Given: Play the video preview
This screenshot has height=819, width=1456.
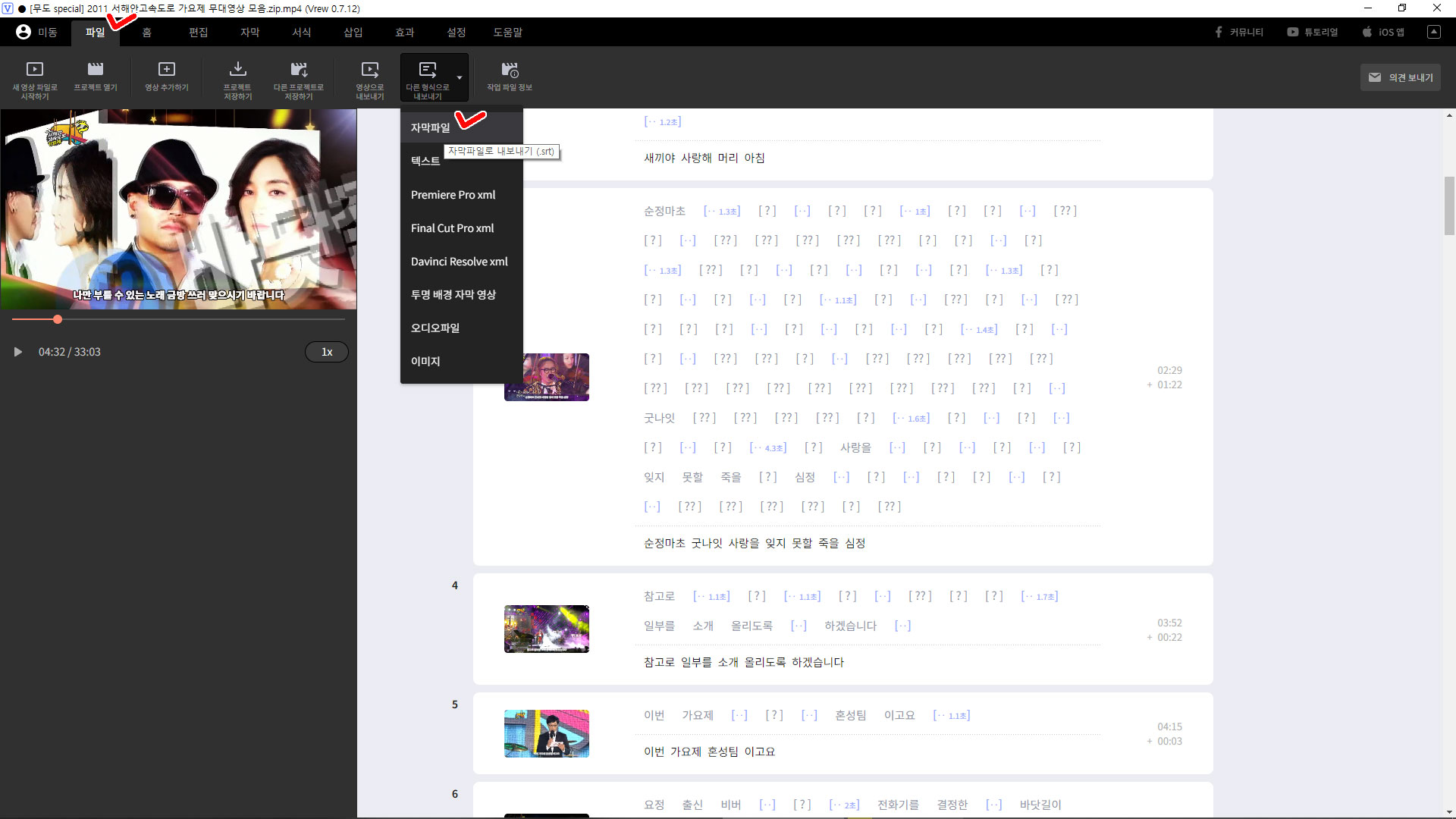Looking at the screenshot, I should pyautogui.click(x=18, y=352).
